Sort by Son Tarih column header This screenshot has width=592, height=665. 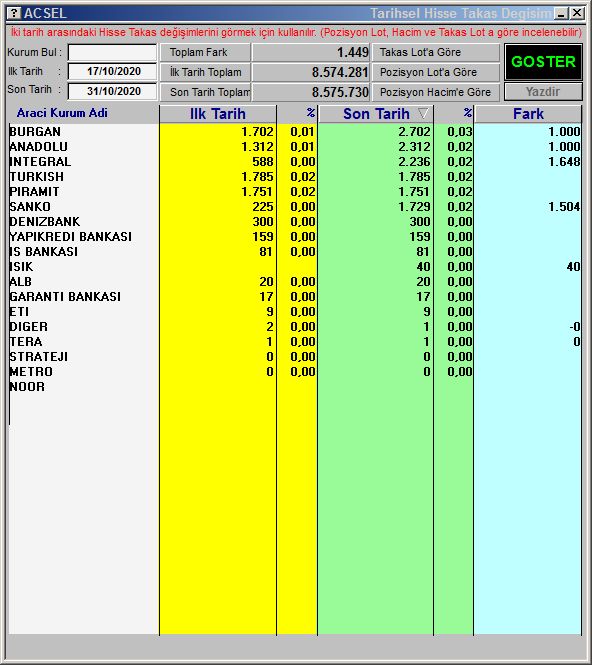coord(376,114)
